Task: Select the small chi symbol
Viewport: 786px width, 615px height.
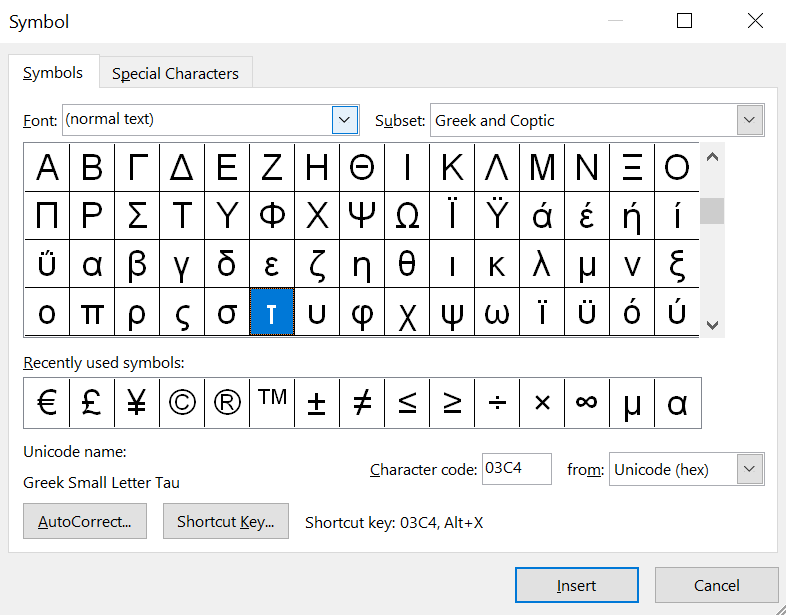Action: tap(407, 312)
